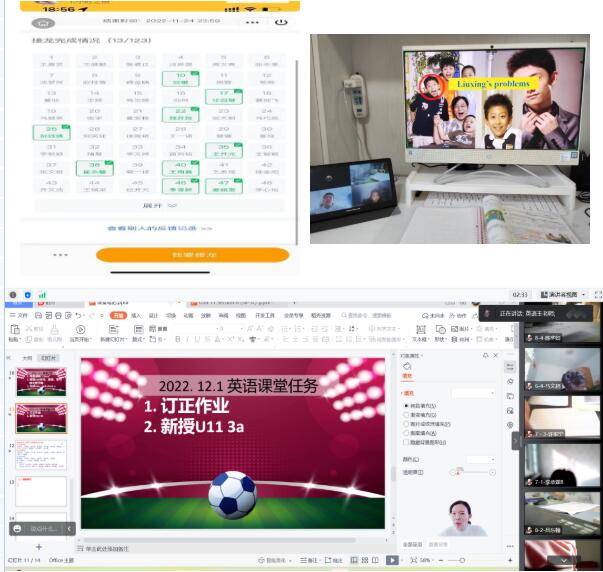Image resolution: width=603 pixels, height=572 pixels.
Task: Click the three-dots more icon in right sidebar
Action: click(510, 546)
